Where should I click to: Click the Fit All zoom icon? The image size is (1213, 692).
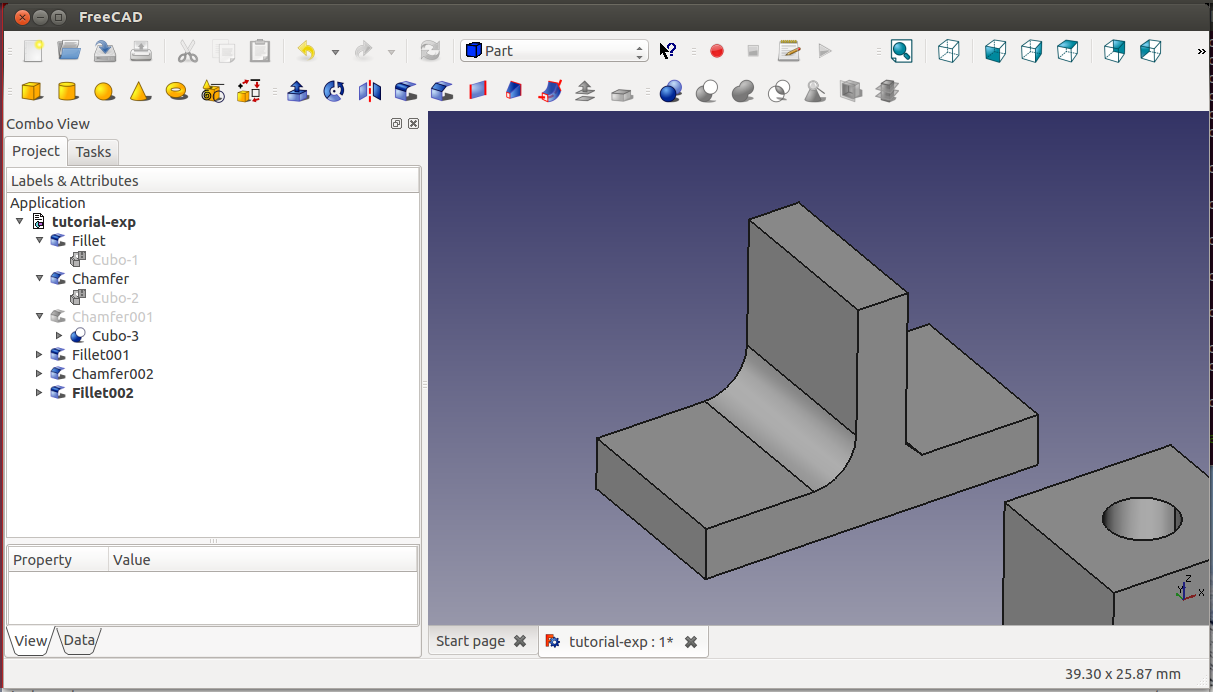pos(901,51)
